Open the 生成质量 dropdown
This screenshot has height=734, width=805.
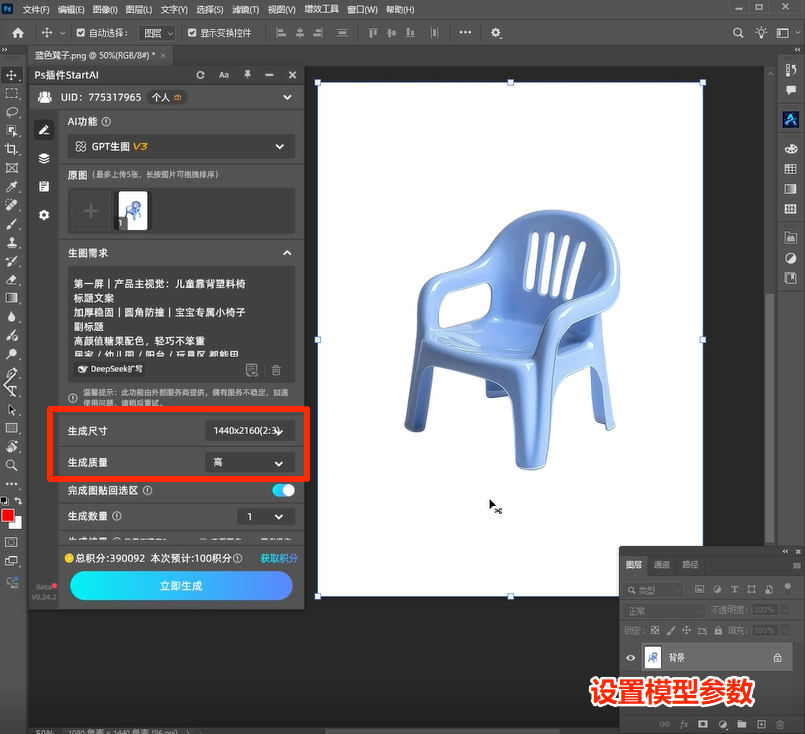click(250, 462)
